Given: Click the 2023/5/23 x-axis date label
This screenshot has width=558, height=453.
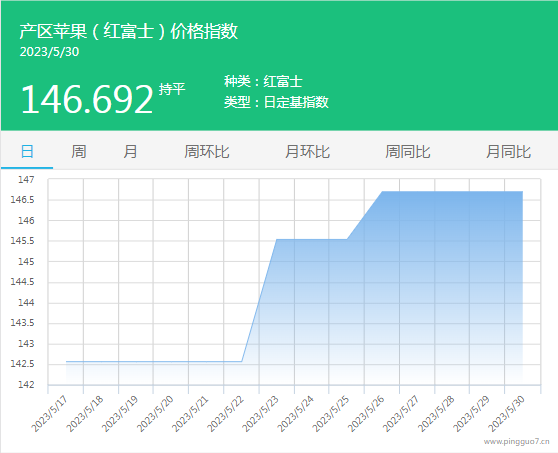Looking at the screenshot, I should tap(261, 414).
